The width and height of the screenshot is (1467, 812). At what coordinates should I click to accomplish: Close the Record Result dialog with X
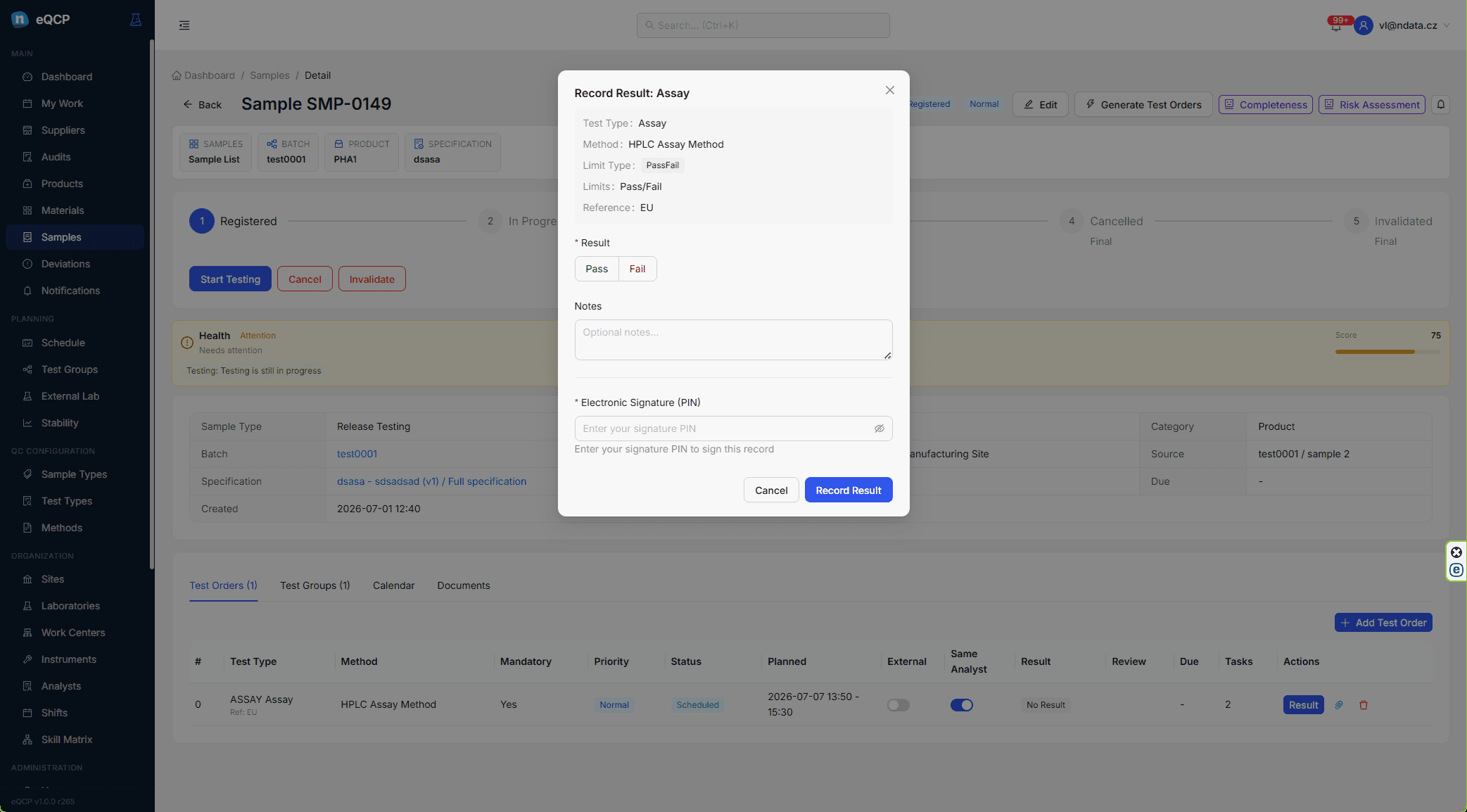890,90
